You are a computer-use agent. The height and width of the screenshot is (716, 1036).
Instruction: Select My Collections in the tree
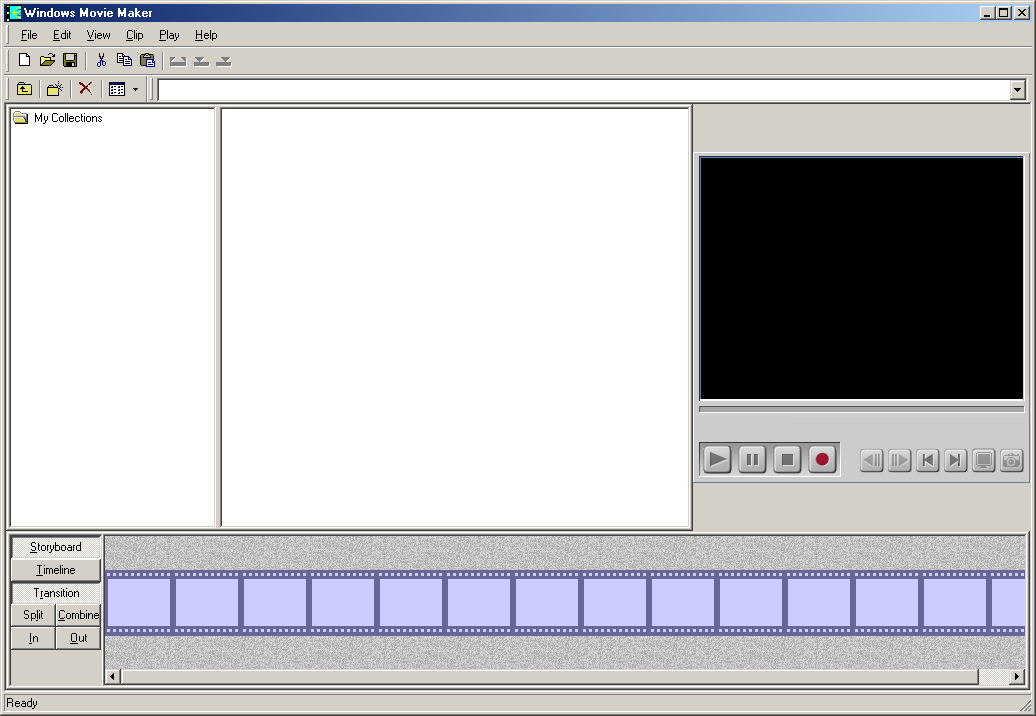(x=68, y=118)
